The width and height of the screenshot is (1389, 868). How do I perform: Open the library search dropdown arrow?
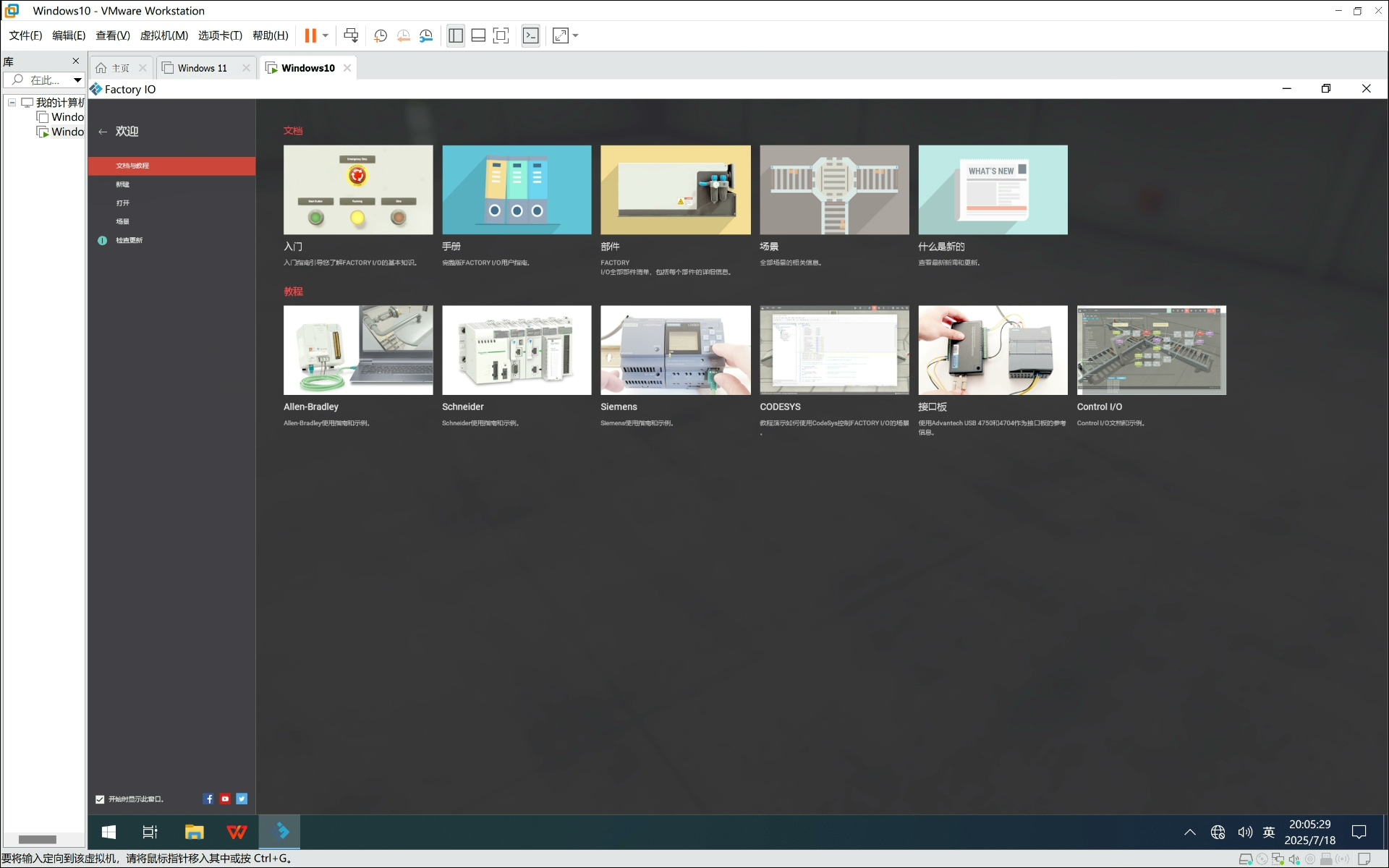[x=77, y=80]
